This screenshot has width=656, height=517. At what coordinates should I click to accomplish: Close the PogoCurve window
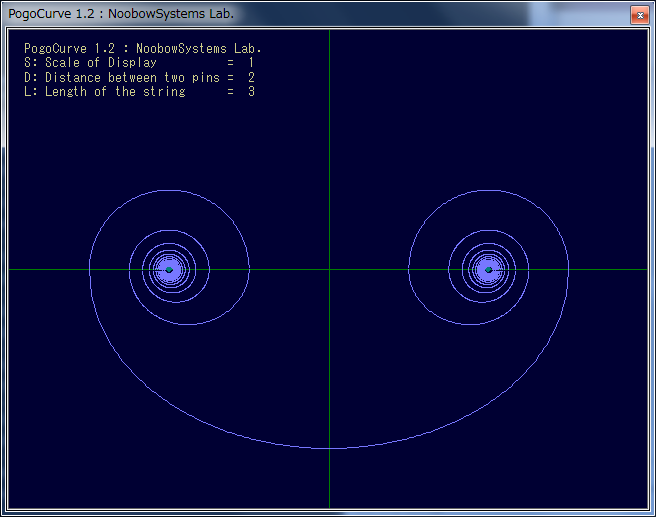640,15
